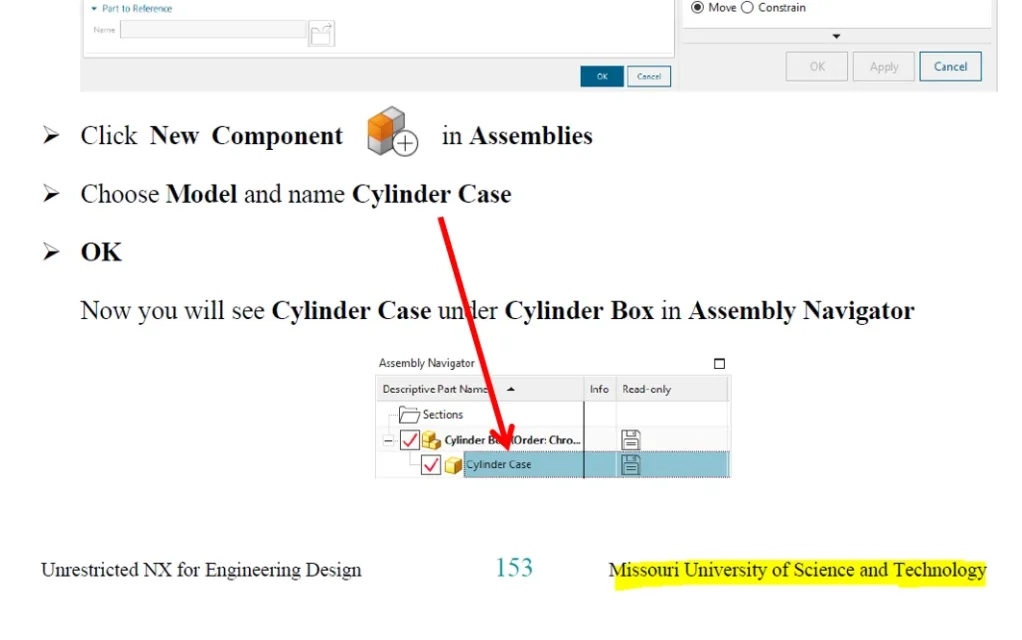Click the save icon in Cylinder Case row
Image resolution: width=1022 pixels, height=640 pixels.
(630, 465)
